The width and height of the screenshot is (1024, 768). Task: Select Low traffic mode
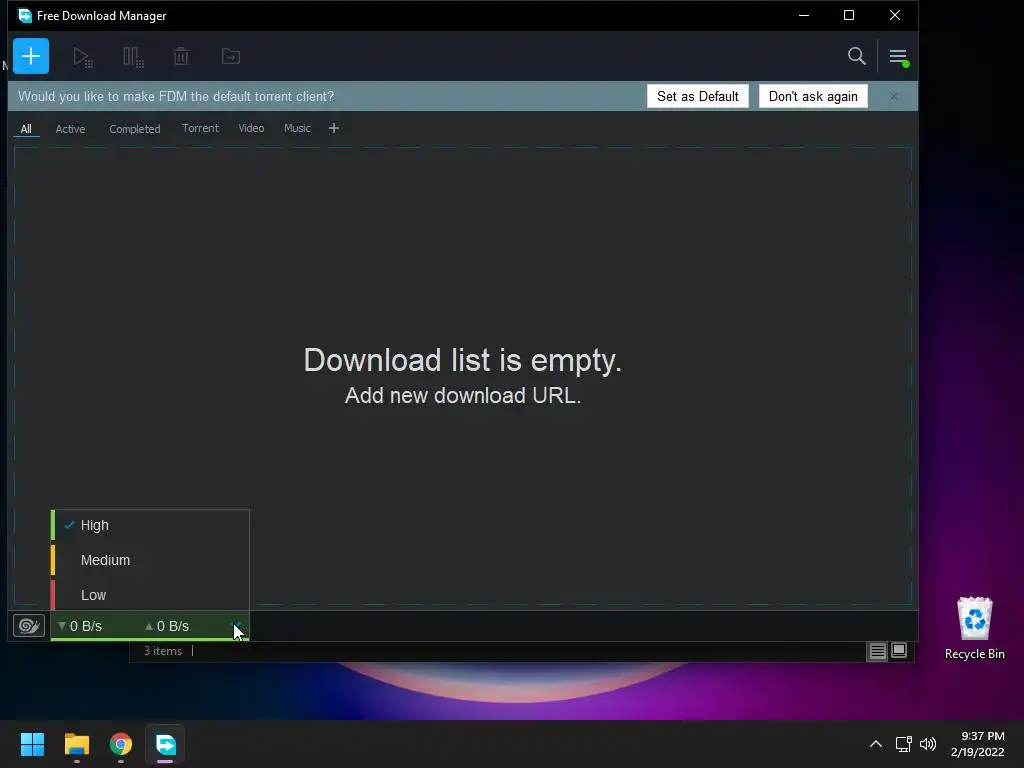150,595
